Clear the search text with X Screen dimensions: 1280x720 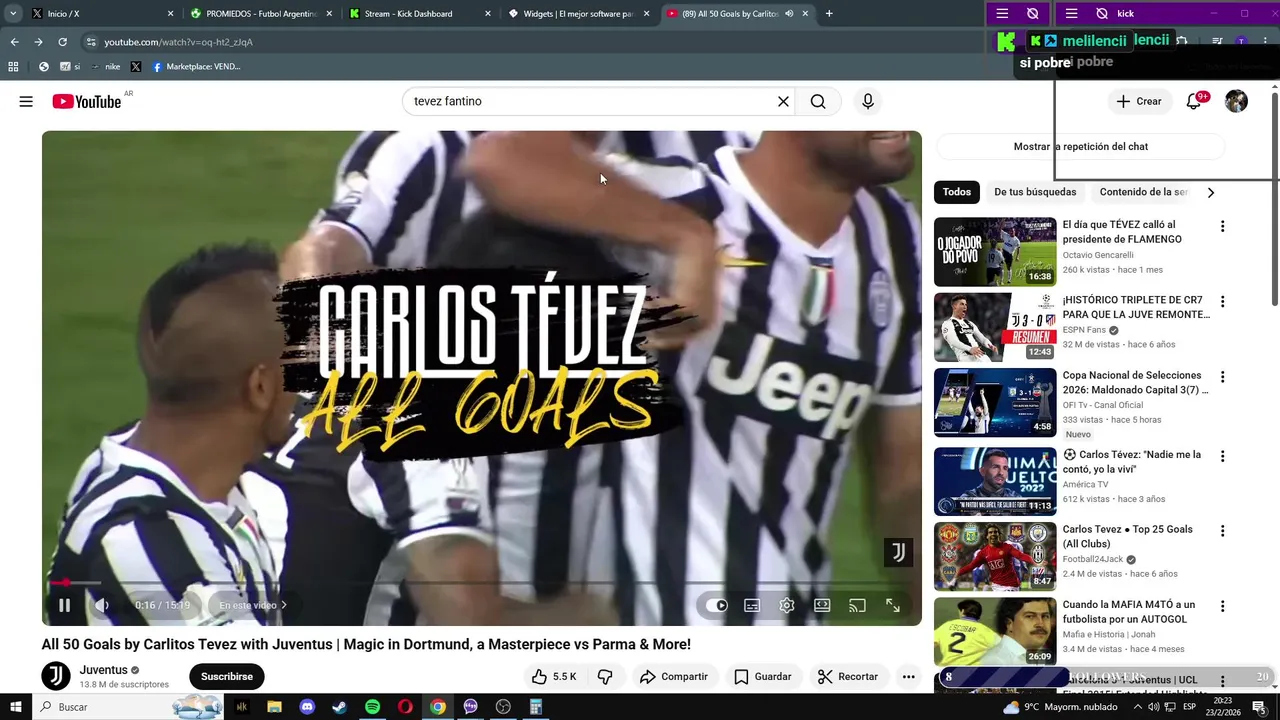pyautogui.click(x=783, y=101)
